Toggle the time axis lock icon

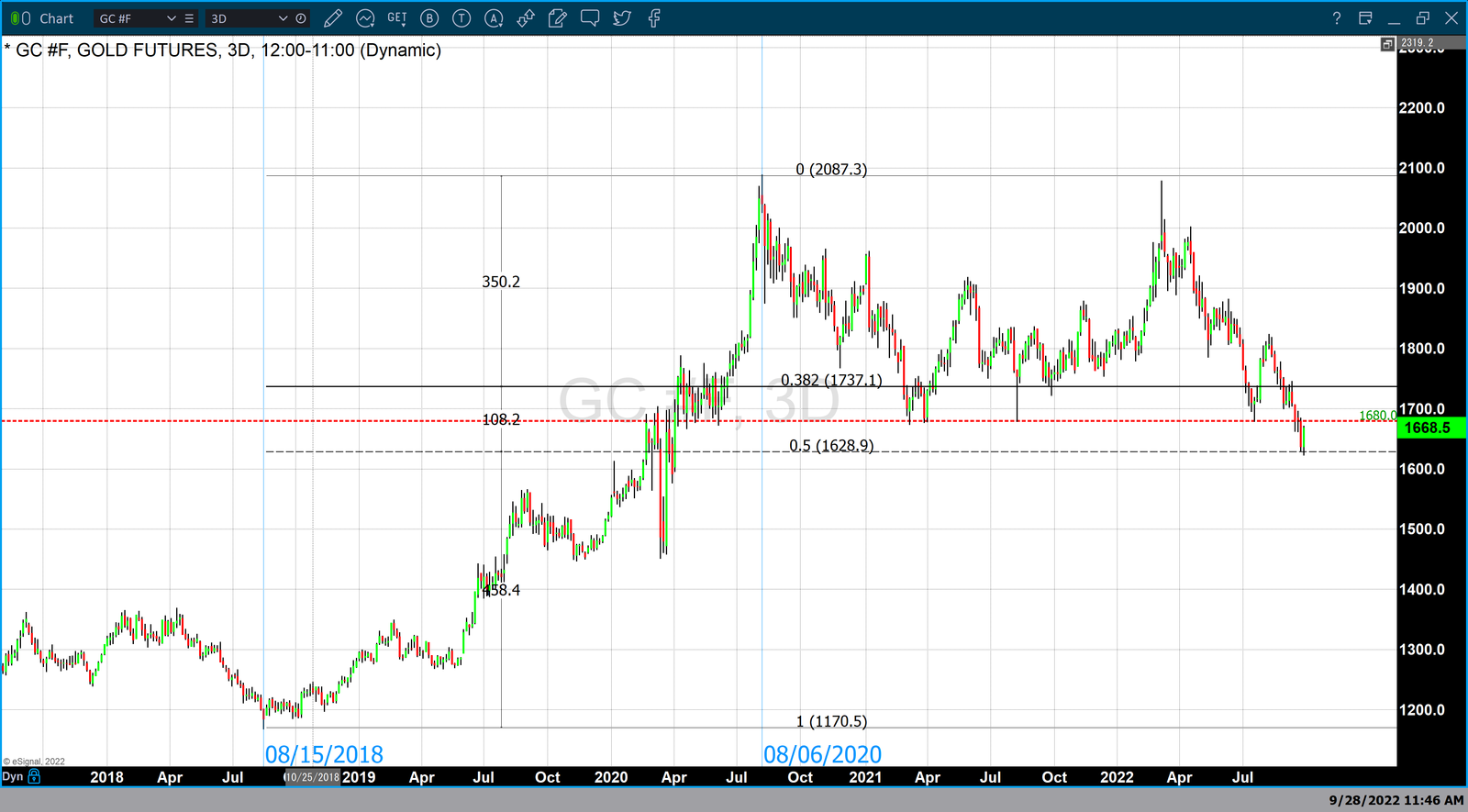point(35,776)
